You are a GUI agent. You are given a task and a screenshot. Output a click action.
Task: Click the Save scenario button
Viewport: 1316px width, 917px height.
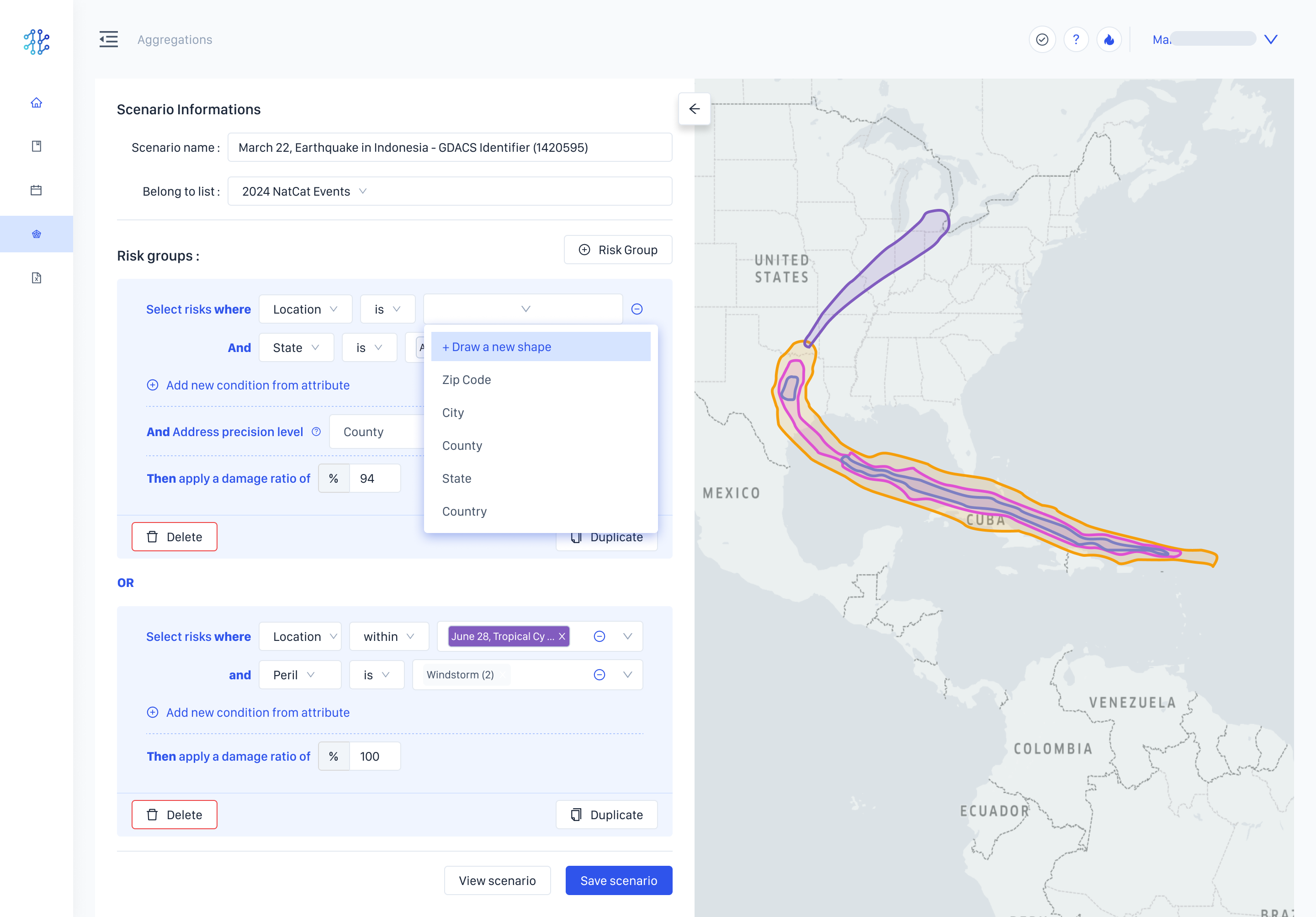[618, 880]
